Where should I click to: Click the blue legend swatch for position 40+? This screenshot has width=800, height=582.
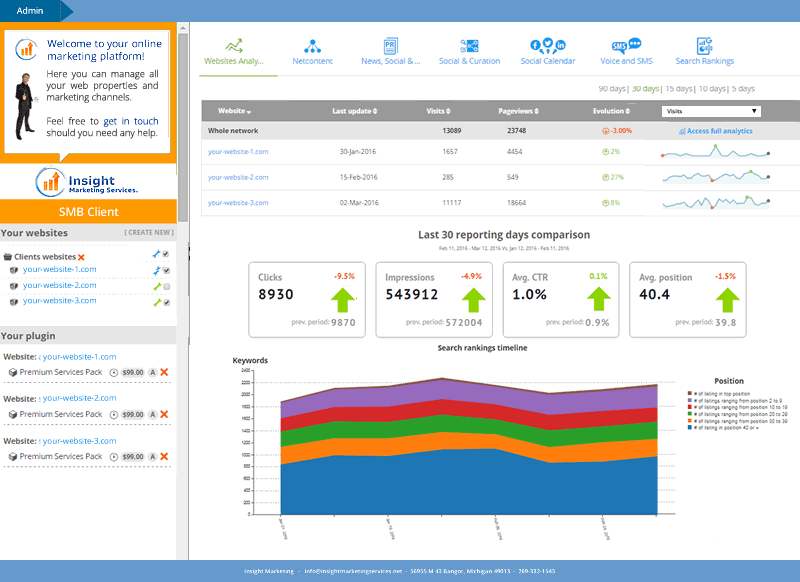pos(690,427)
